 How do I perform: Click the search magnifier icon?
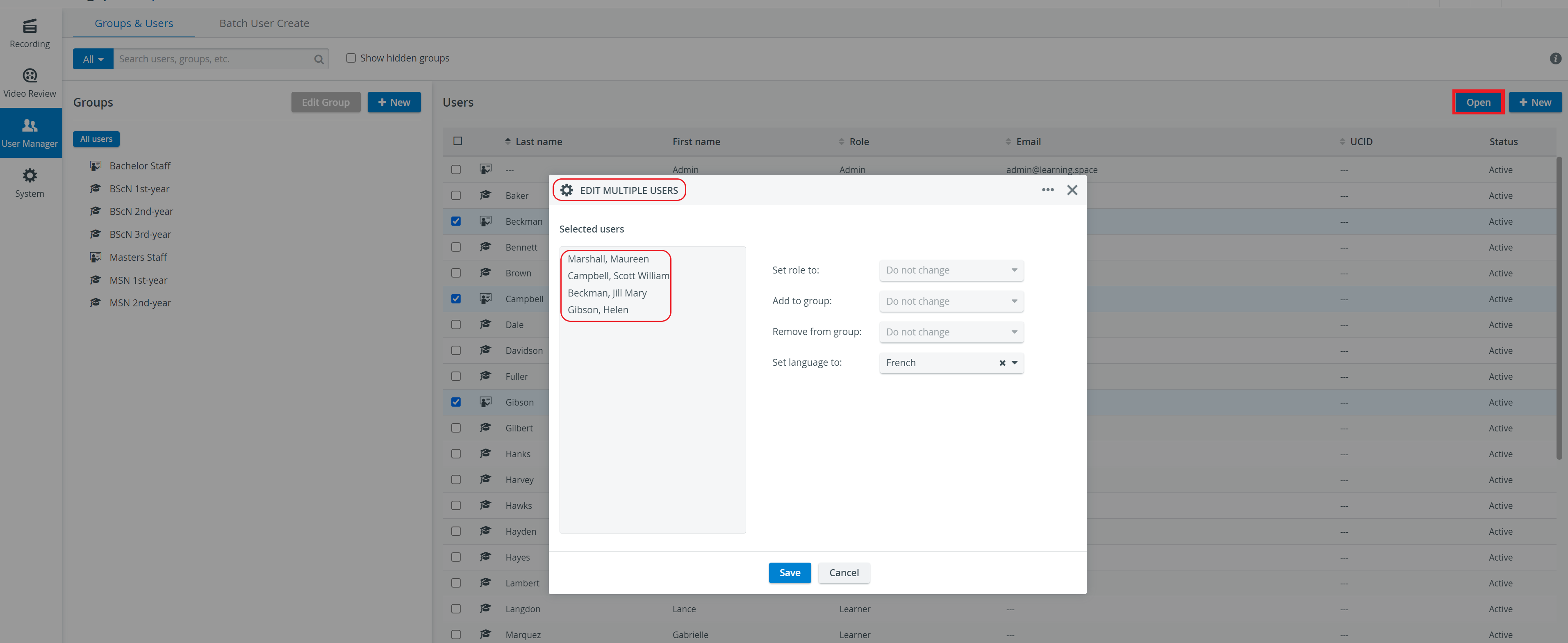tap(319, 59)
